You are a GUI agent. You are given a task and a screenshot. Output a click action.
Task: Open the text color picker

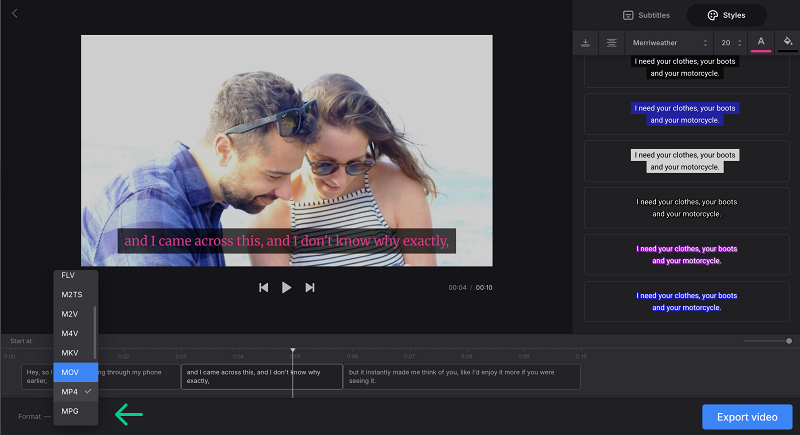(x=761, y=42)
